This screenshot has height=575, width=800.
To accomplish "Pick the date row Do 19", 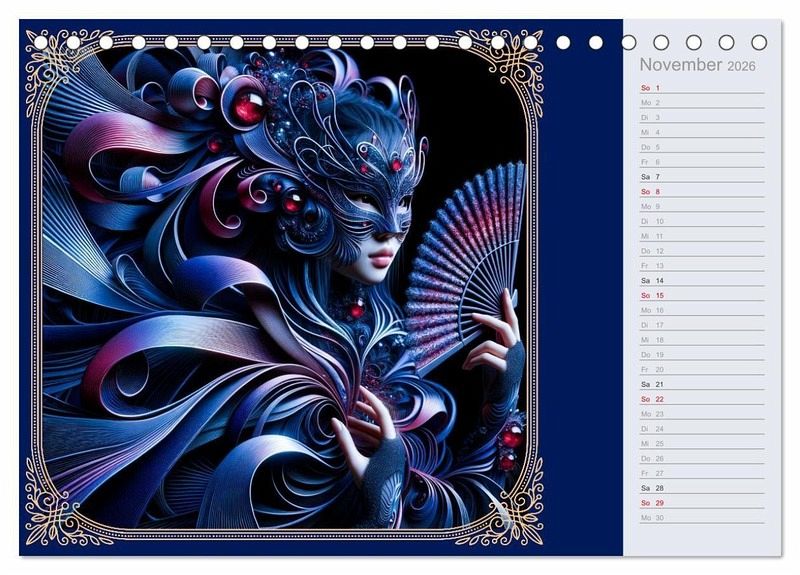I will (702, 354).
